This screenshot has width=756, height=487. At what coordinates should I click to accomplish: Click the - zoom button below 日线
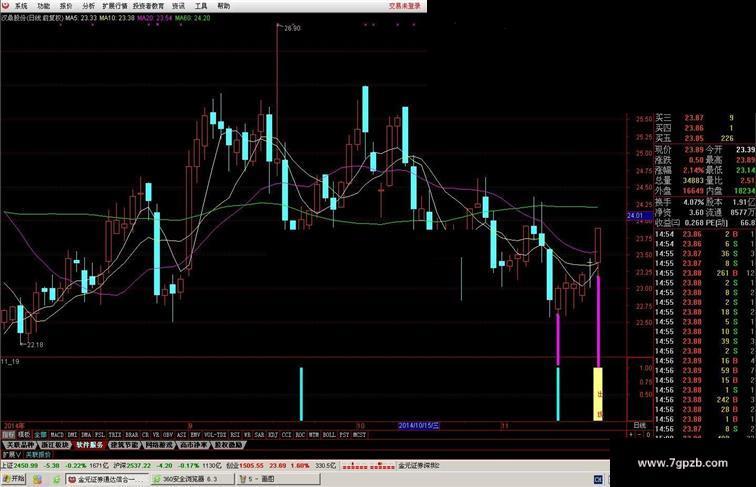[640, 434]
